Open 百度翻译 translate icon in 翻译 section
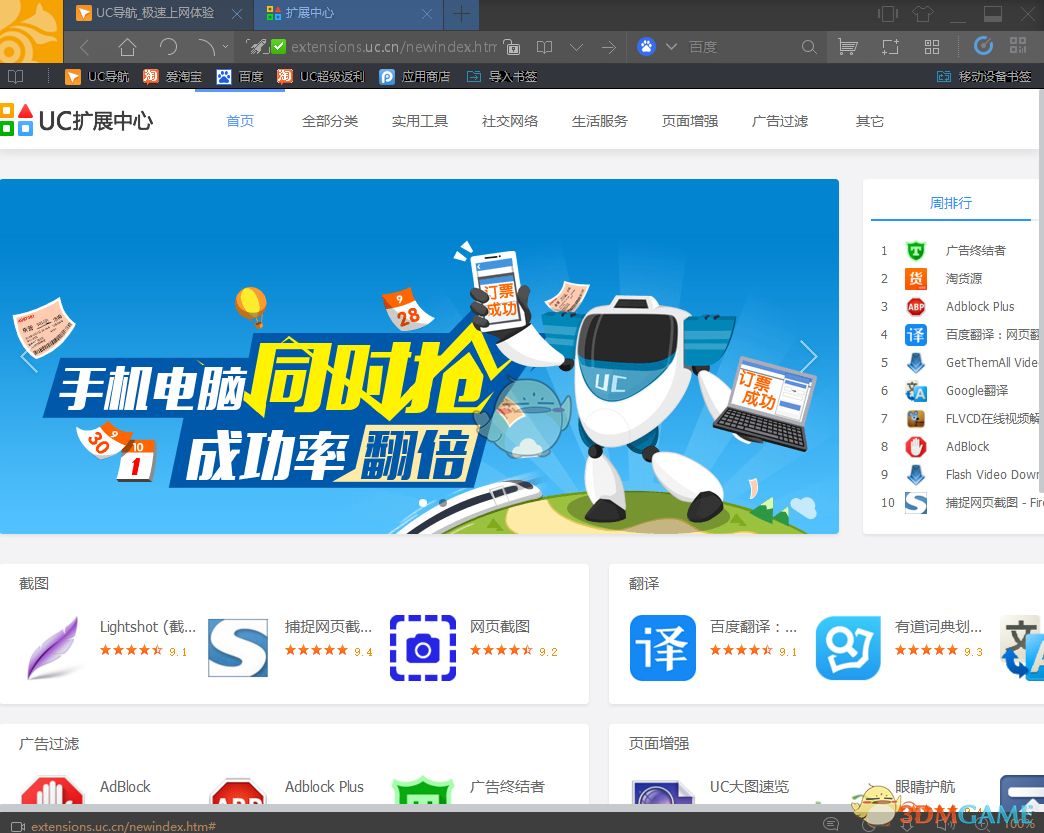 662,648
